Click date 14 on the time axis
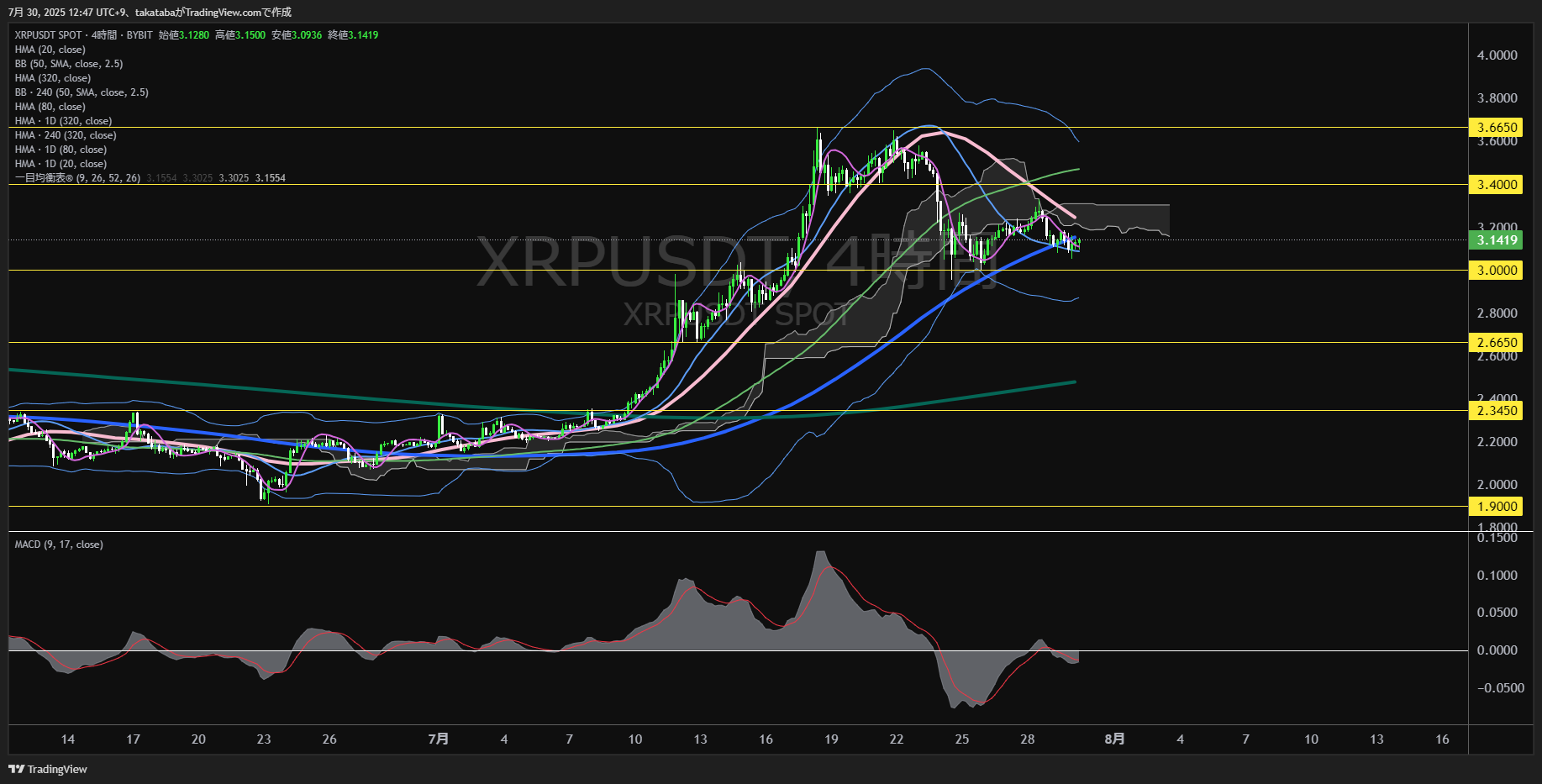 coord(68,739)
